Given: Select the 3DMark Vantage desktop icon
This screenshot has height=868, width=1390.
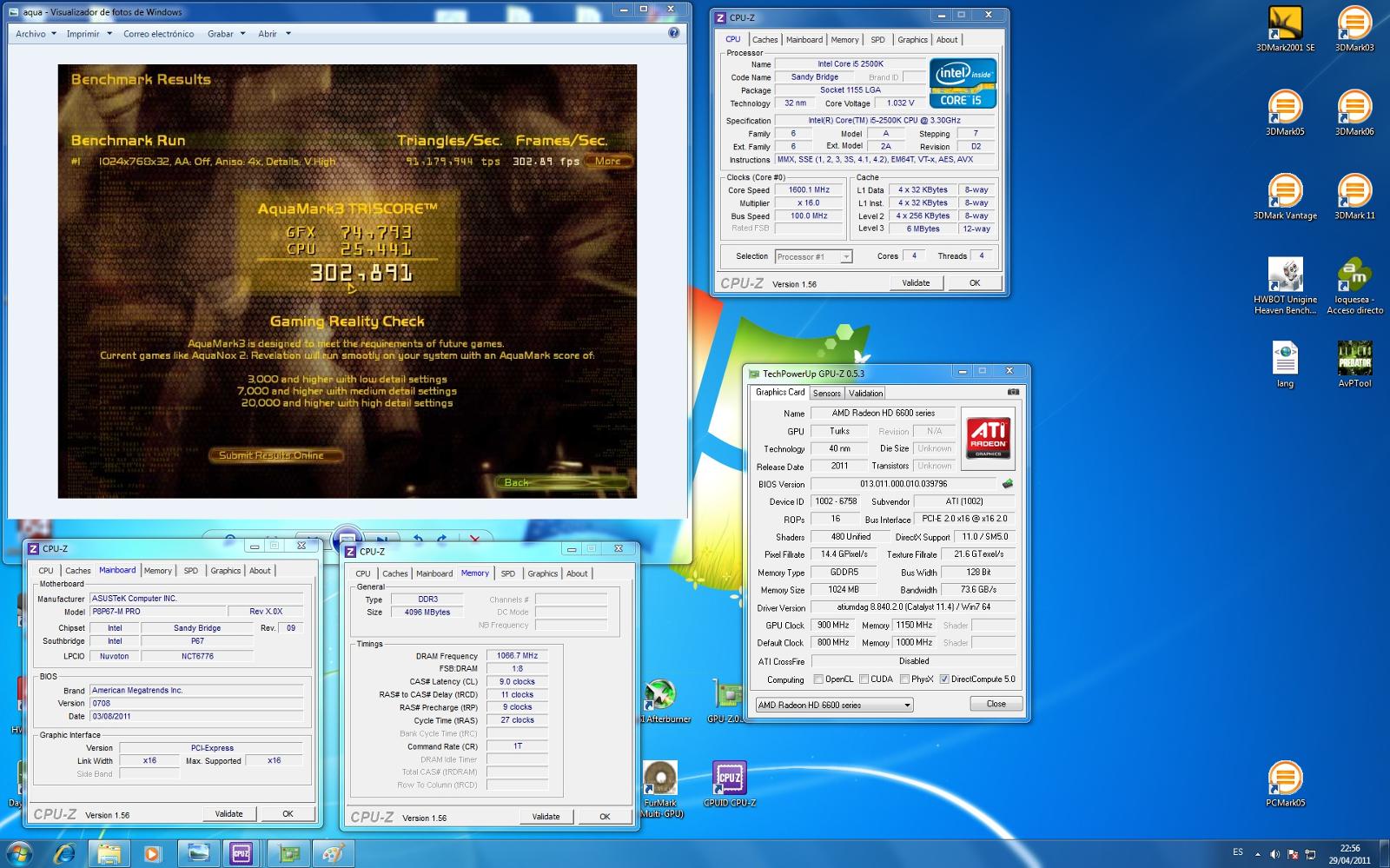Looking at the screenshot, I should tap(1285, 196).
